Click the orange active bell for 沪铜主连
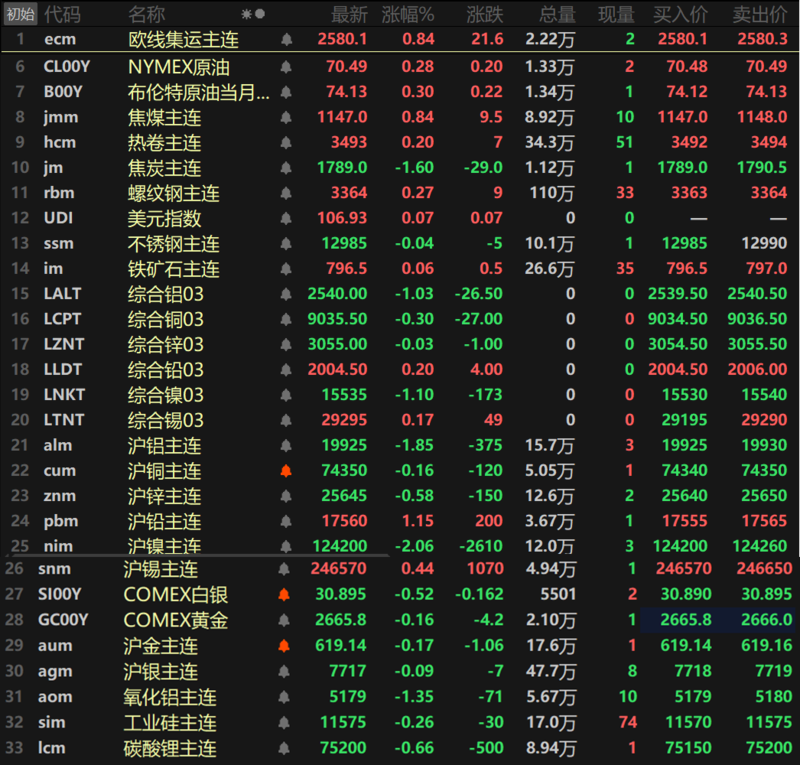Image resolution: width=800 pixels, height=765 pixels. tap(286, 471)
